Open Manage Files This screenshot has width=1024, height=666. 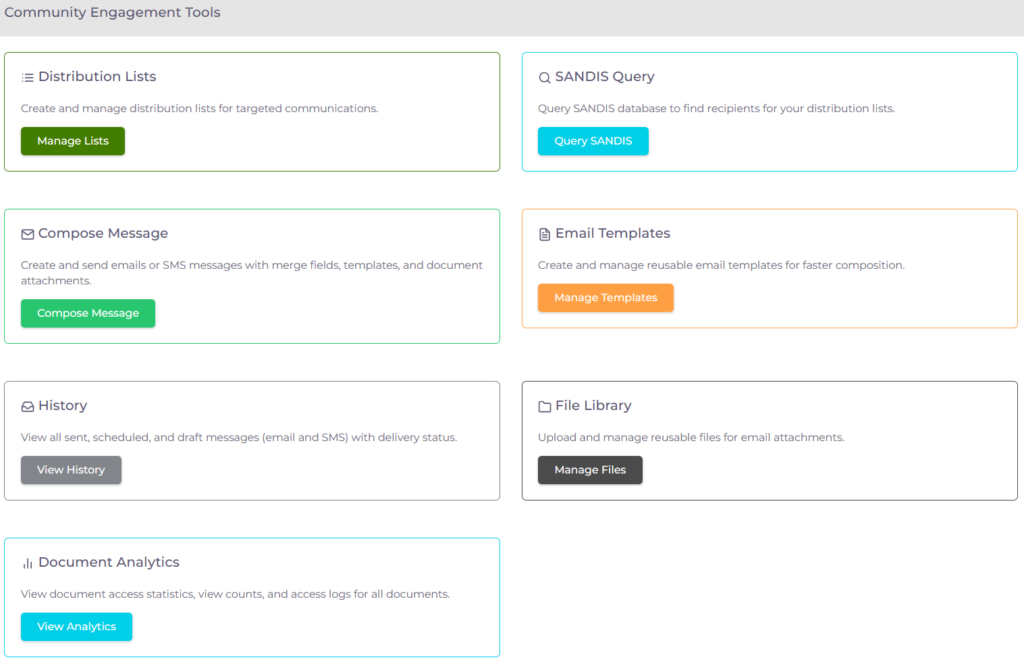click(x=590, y=470)
